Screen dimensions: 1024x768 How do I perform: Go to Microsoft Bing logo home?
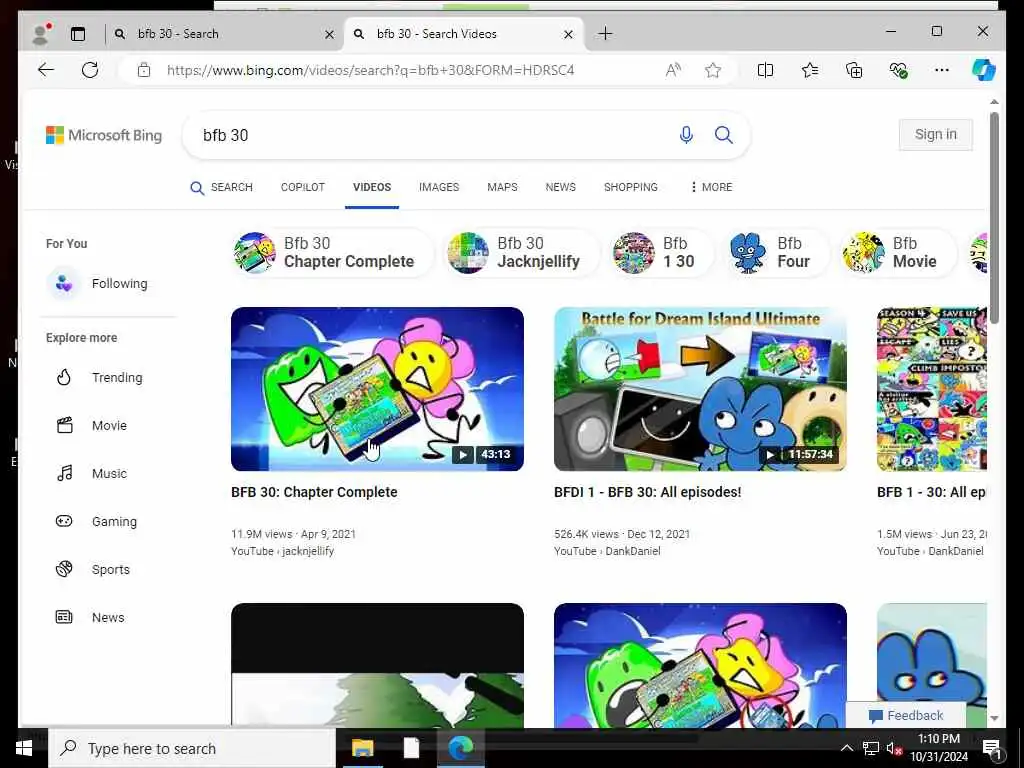(x=104, y=135)
